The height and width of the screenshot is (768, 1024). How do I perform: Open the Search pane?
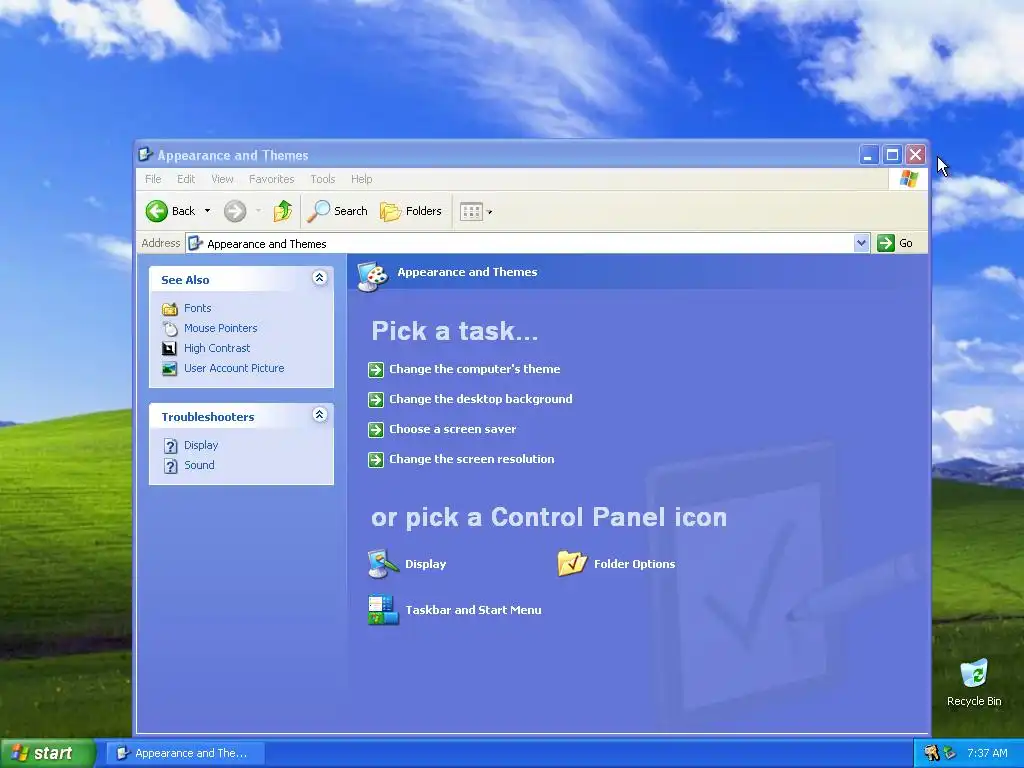coord(338,211)
